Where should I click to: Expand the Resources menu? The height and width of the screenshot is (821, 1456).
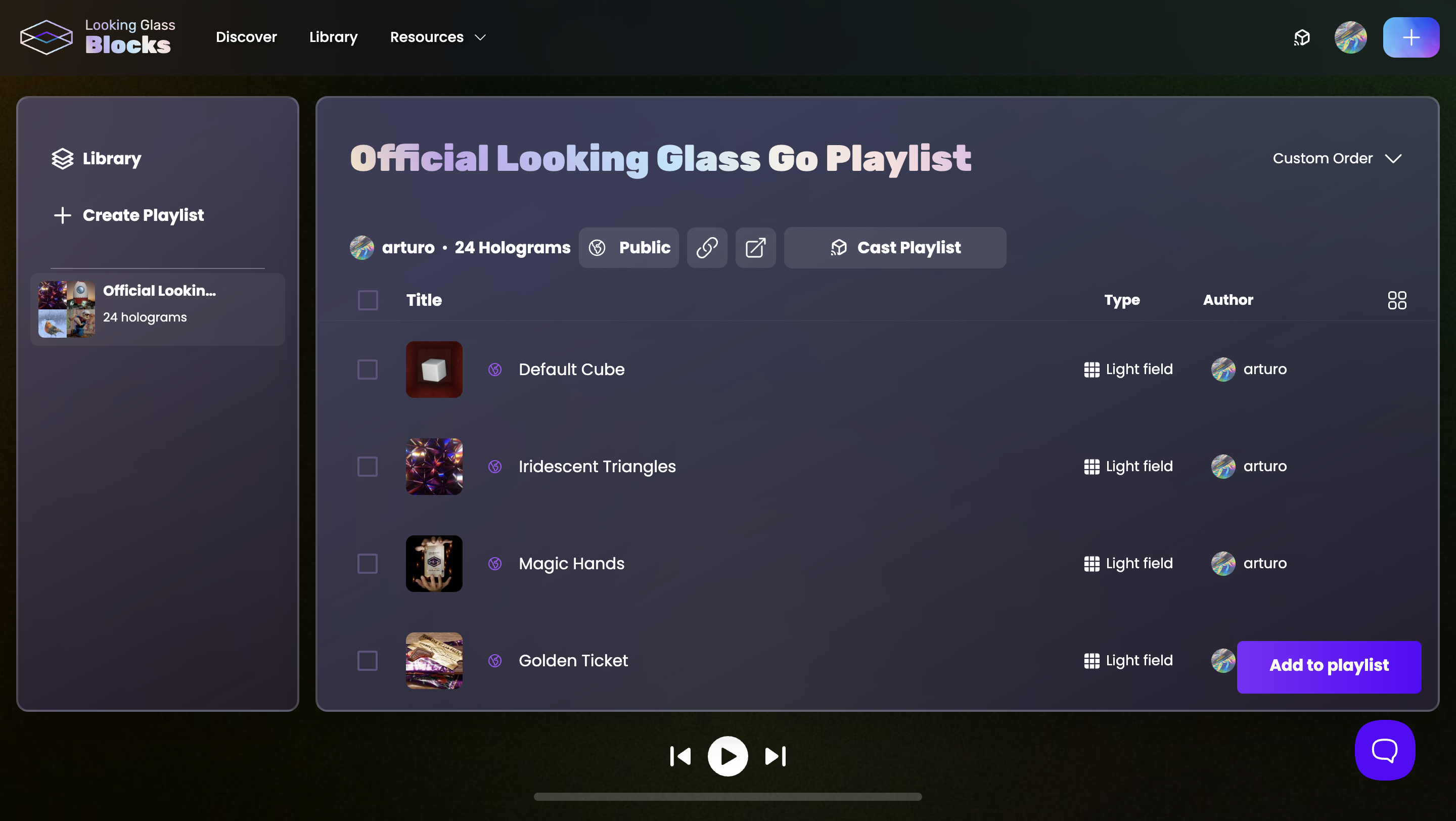tap(437, 37)
